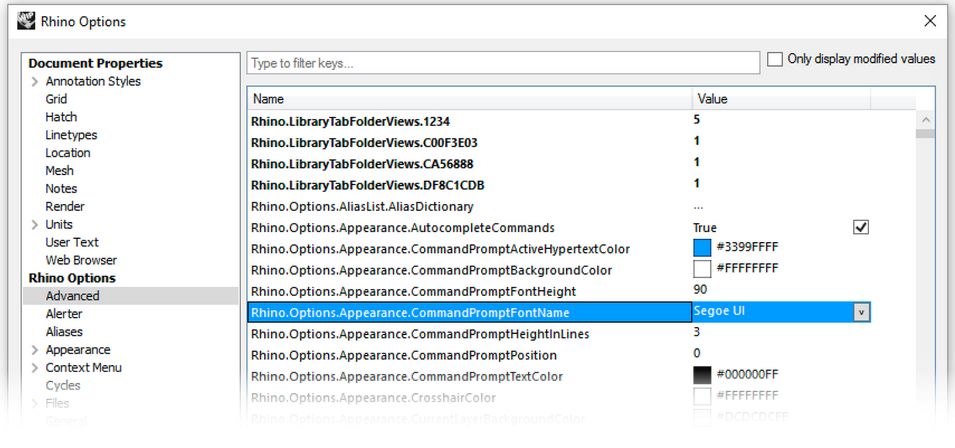Click the CommandPromptBackgroundColor white swatch

click(702, 268)
